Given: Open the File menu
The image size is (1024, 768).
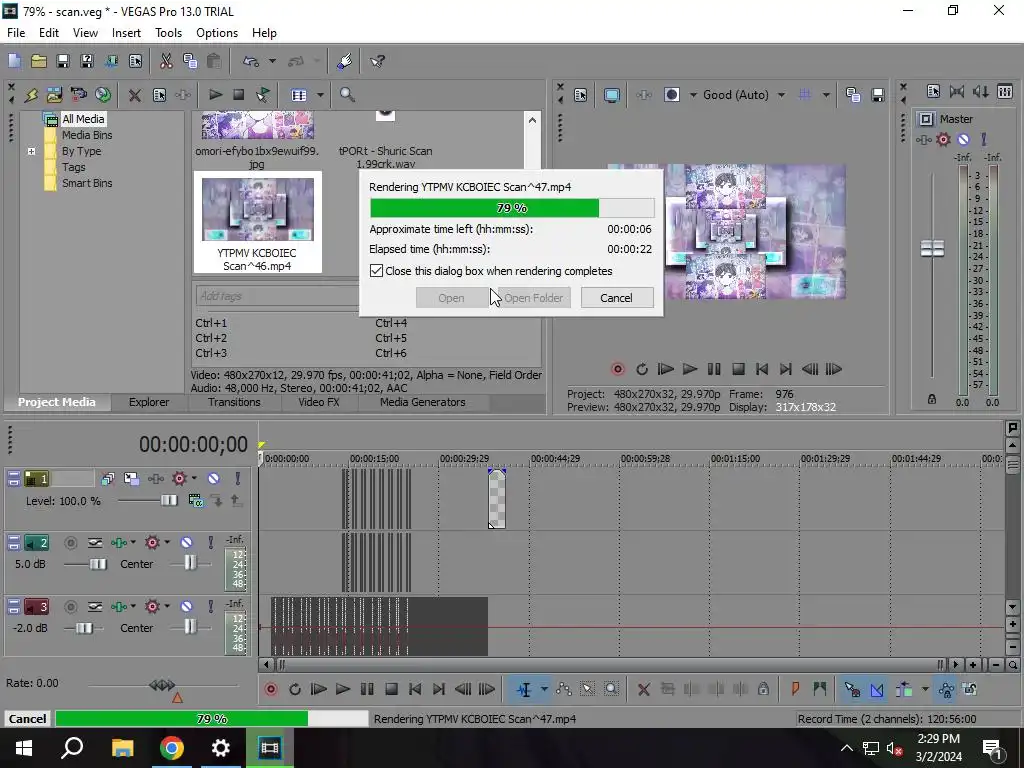Looking at the screenshot, I should coord(16,33).
